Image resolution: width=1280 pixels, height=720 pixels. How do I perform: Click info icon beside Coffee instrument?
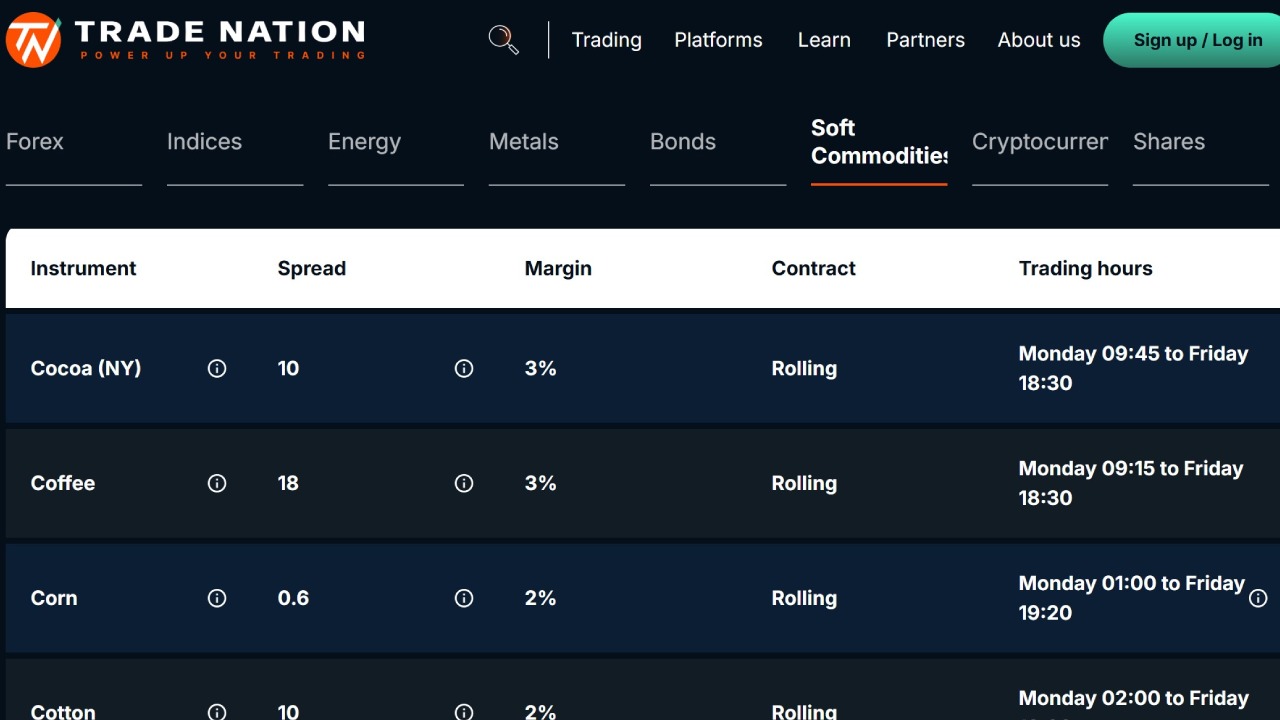coord(217,483)
